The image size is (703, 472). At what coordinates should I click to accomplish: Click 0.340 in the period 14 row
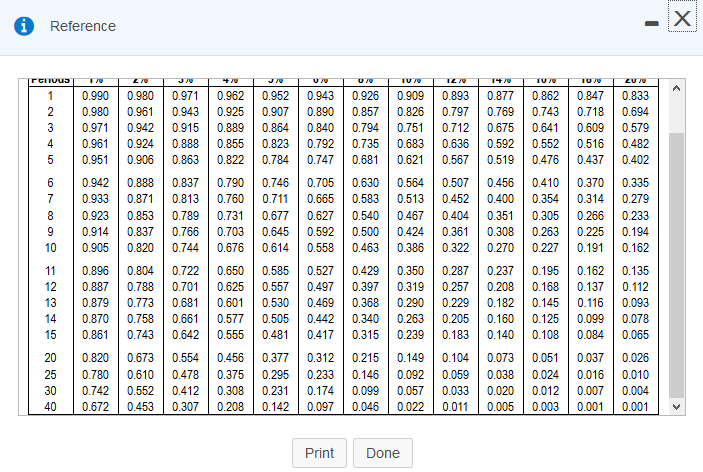pyautogui.click(x=365, y=319)
